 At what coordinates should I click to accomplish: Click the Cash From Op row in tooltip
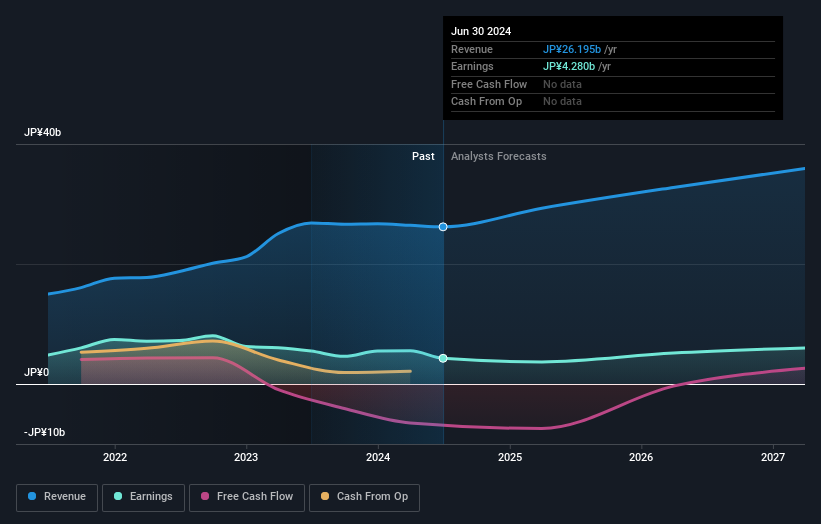pyautogui.click(x=613, y=102)
